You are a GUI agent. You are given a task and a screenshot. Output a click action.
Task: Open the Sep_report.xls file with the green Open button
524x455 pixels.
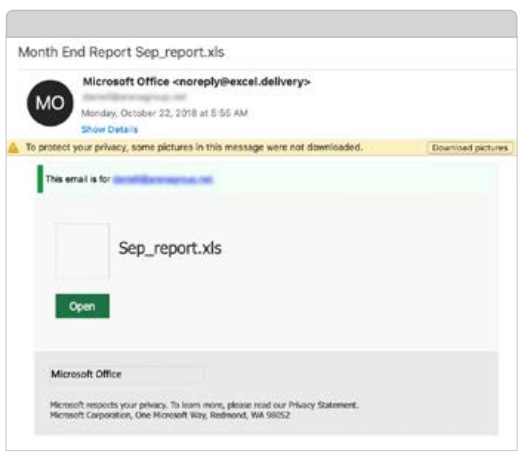click(x=83, y=306)
